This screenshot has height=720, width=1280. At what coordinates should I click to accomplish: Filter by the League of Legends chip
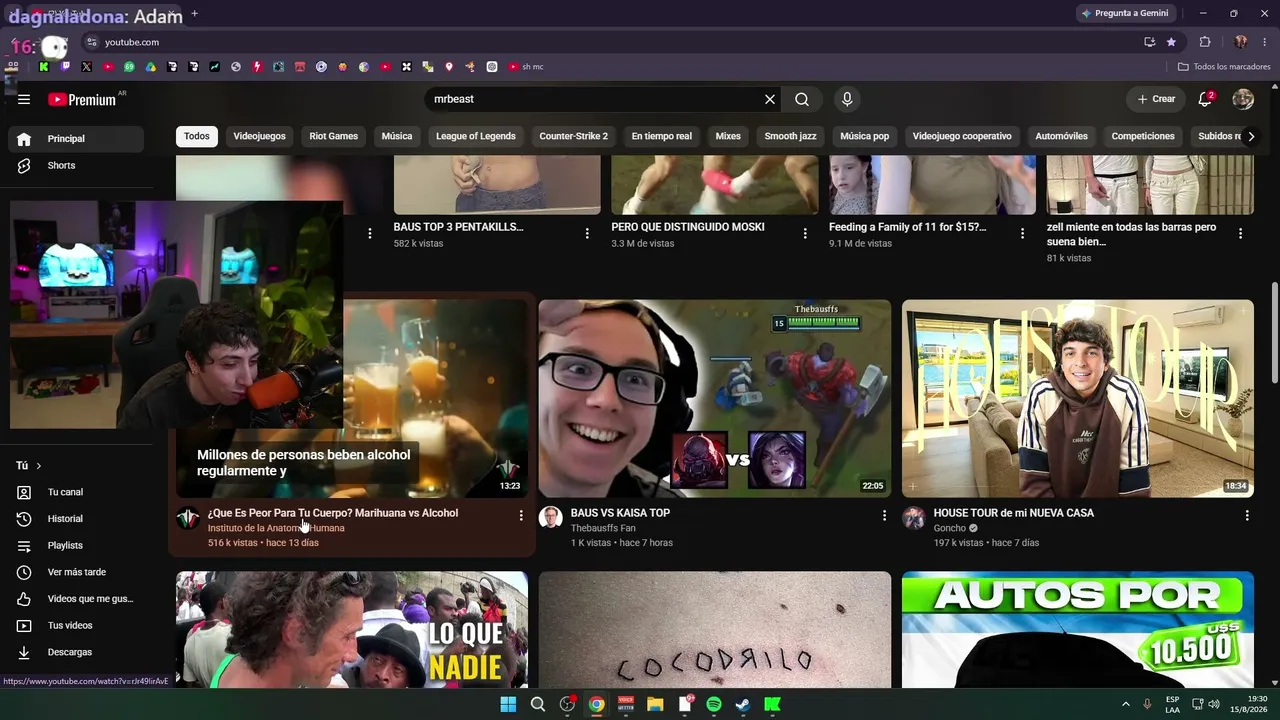pyautogui.click(x=476, y=136)
